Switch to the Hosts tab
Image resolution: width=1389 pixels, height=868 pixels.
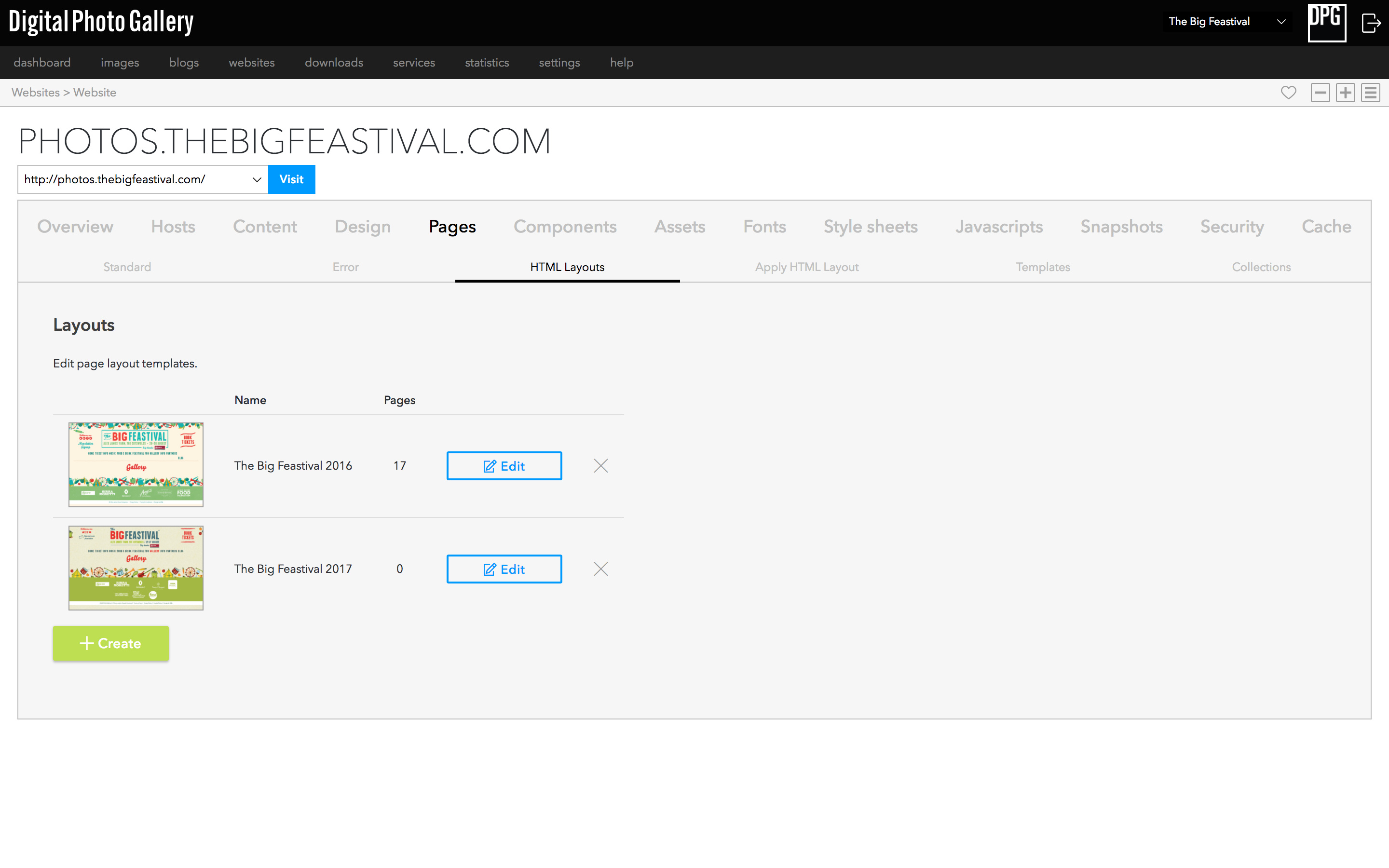pos(173,226)
